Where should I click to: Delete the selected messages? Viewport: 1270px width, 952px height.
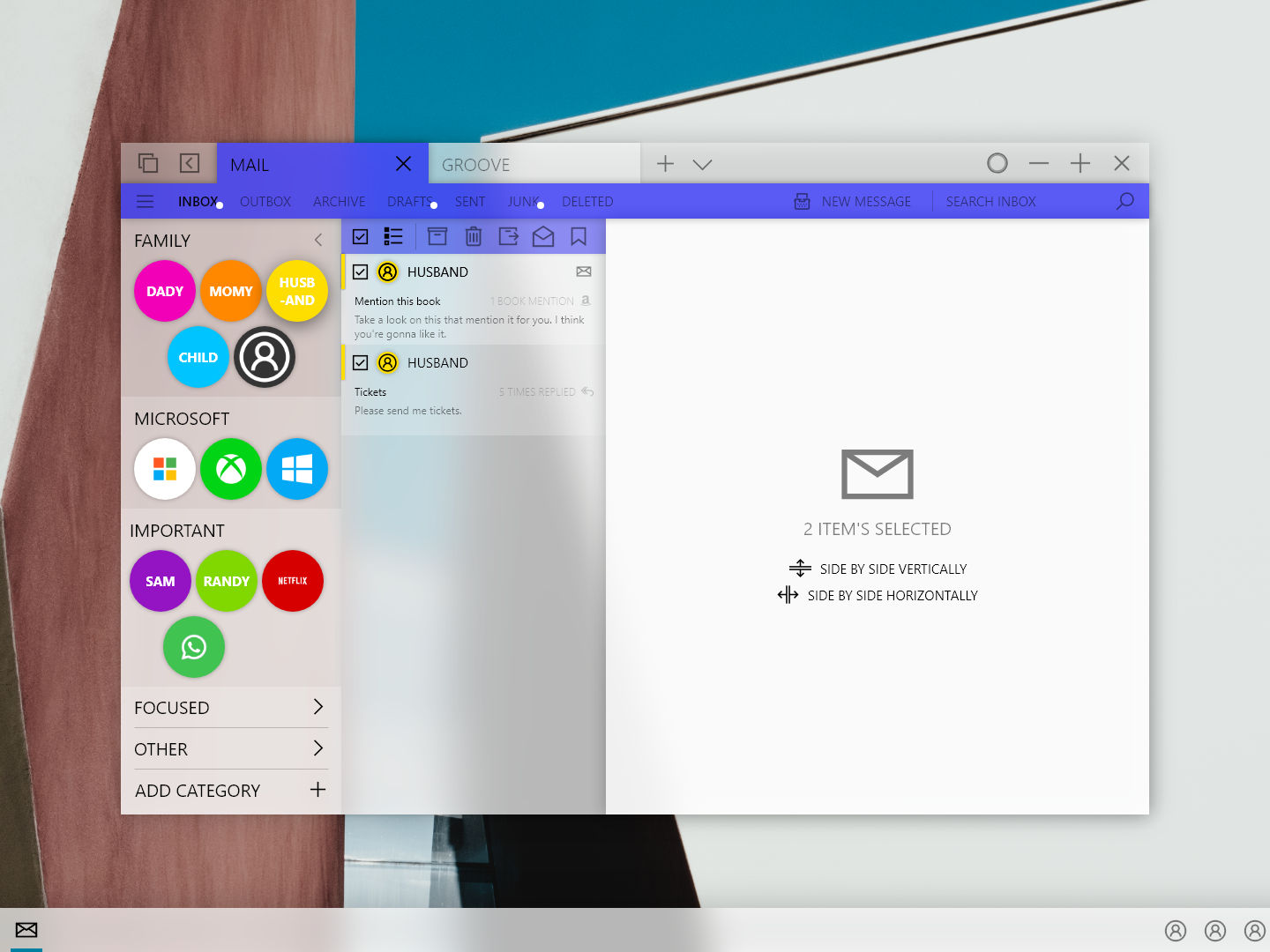coord(474,236)
